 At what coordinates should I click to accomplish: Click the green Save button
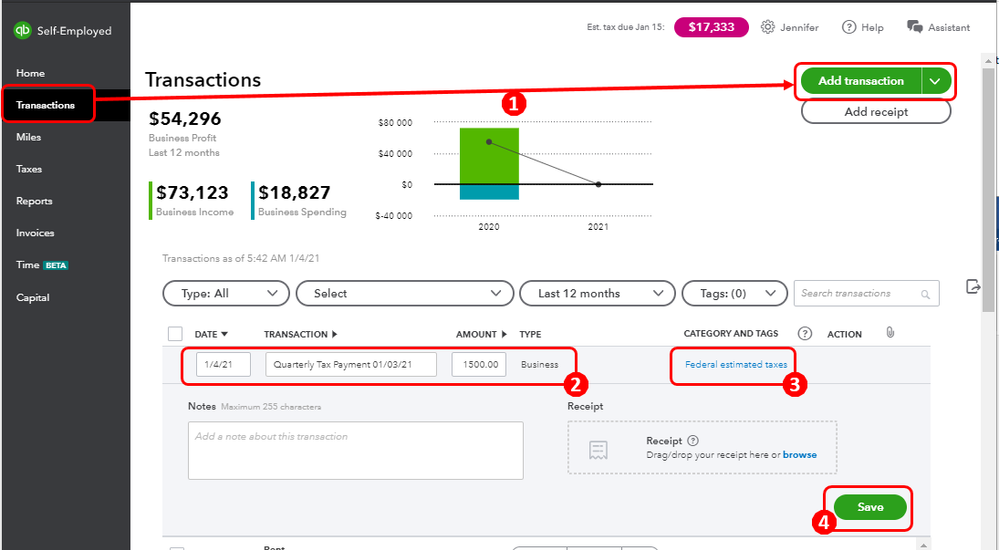pyautogui.click(x=870, y=507)
